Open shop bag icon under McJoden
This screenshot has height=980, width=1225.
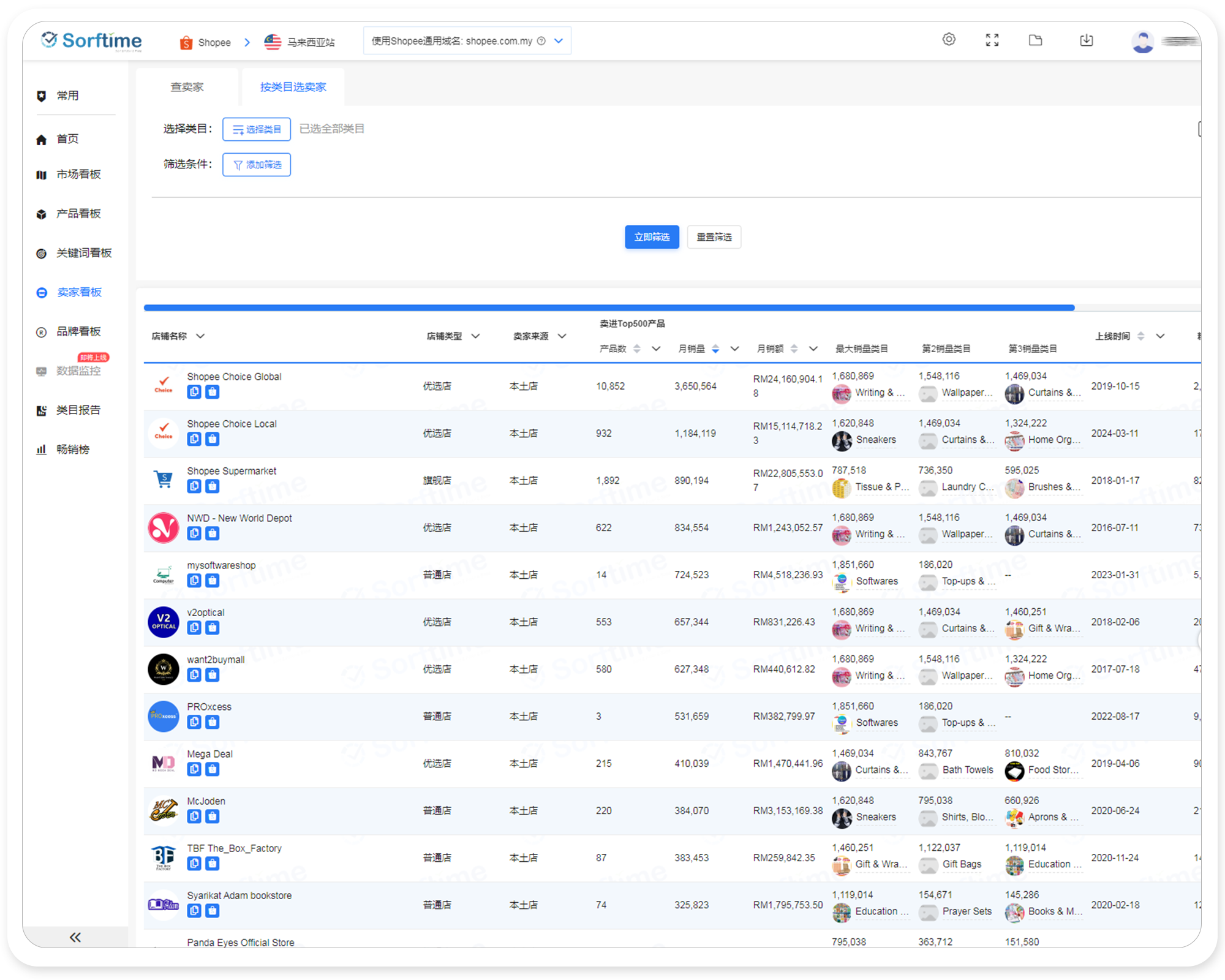click(x=212, y=816)
